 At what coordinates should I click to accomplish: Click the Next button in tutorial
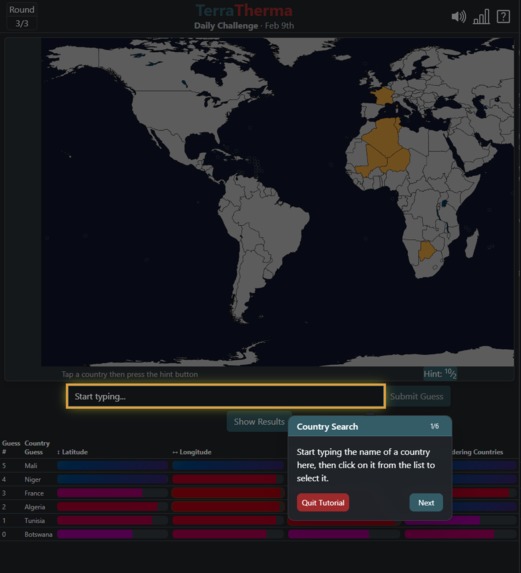[x=426, y=502]
